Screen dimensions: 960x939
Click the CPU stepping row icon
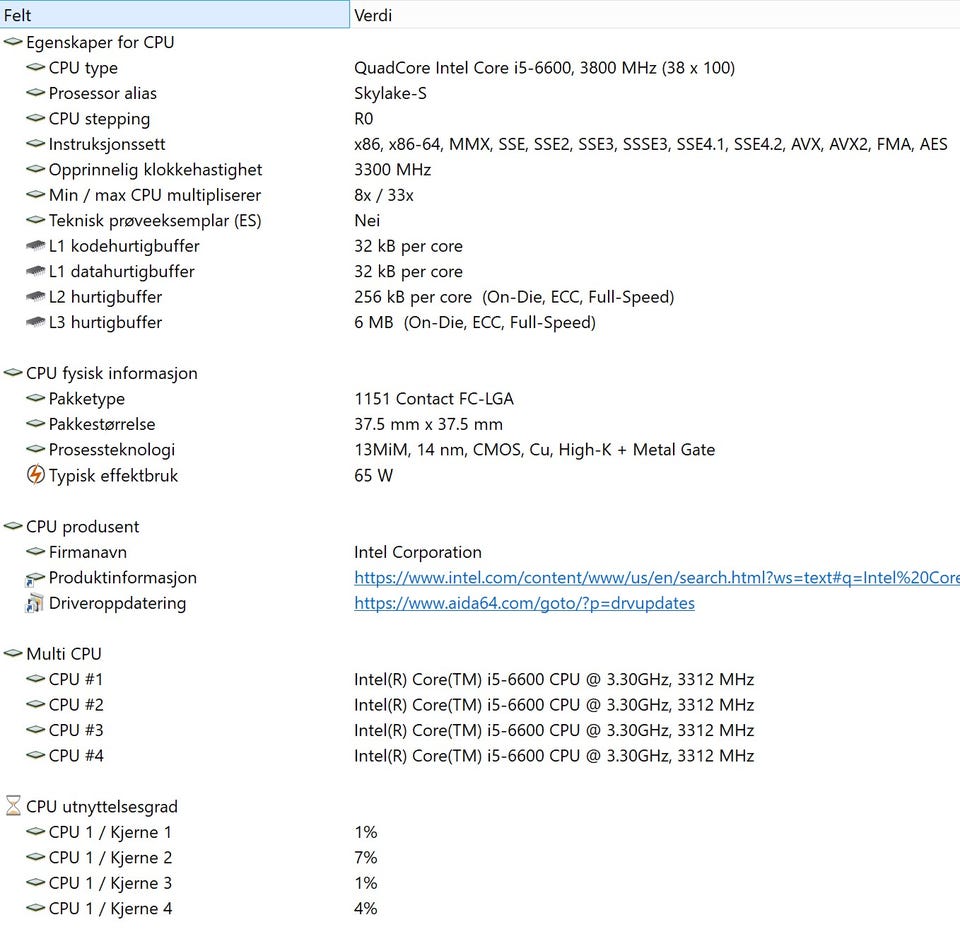[x=36, y=118]
